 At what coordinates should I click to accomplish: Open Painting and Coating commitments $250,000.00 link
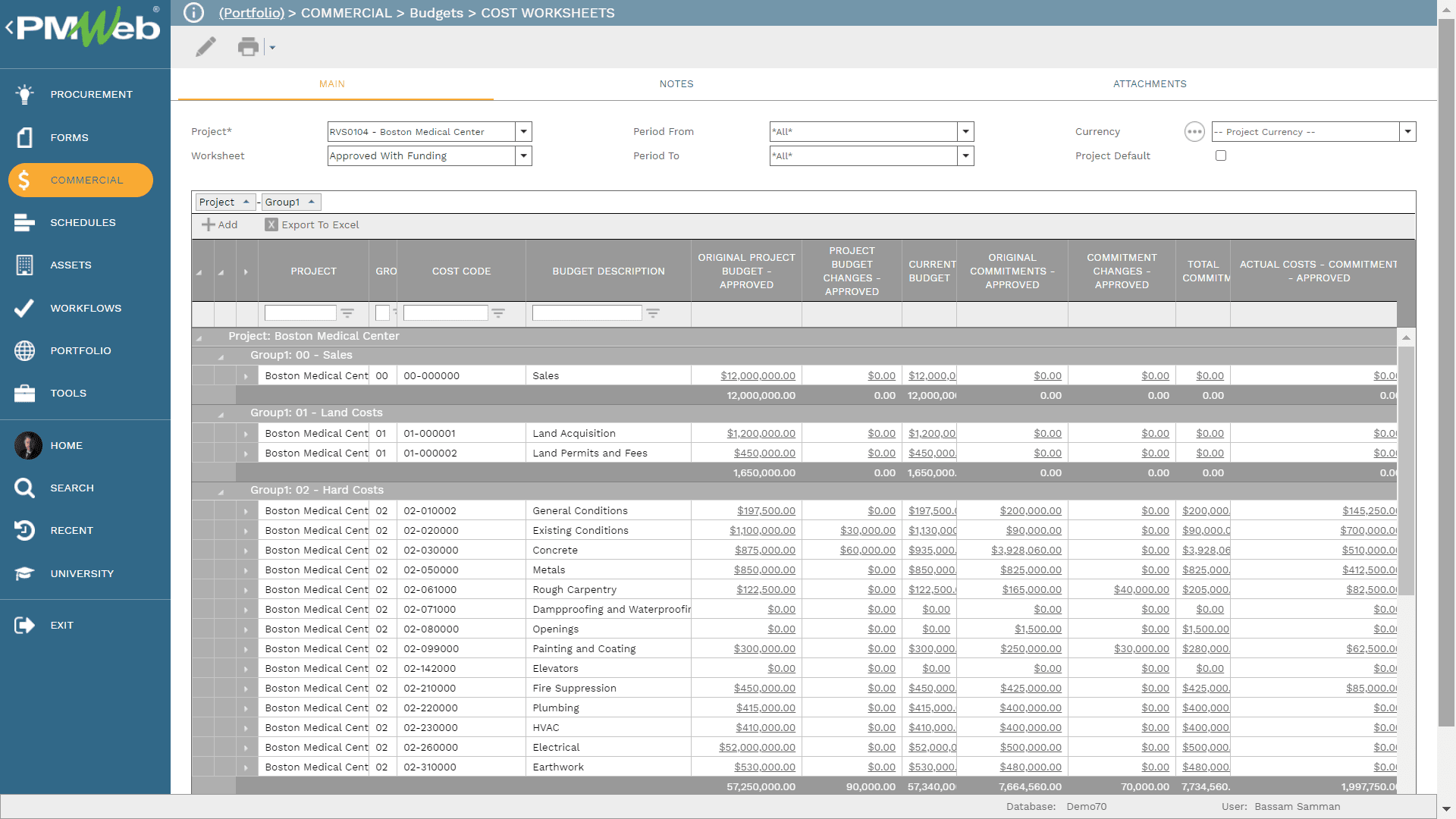click(x=1031, y=649)
